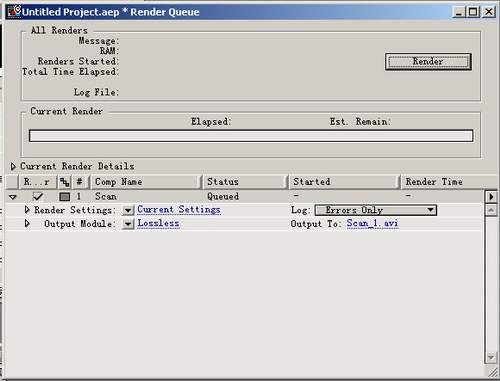This screenshot has width=500, height=381.
Task: Click the # number column header
Action: [x=79, y=182]
